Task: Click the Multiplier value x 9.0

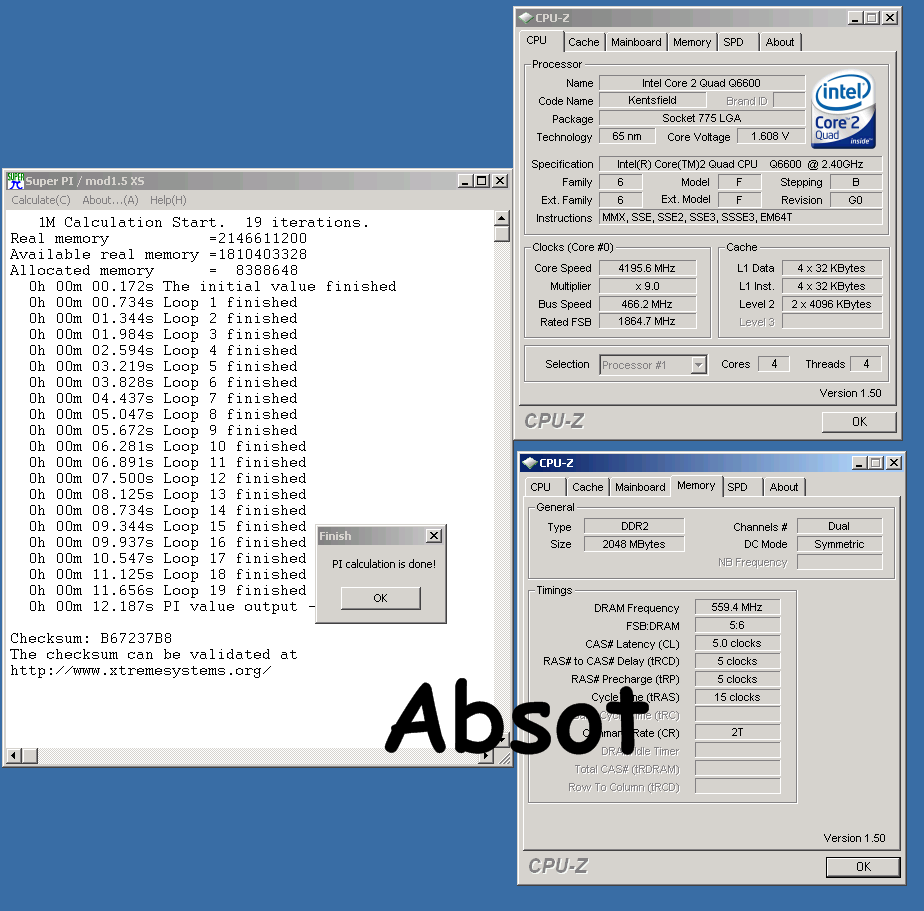Action: [x=647, y=286]
